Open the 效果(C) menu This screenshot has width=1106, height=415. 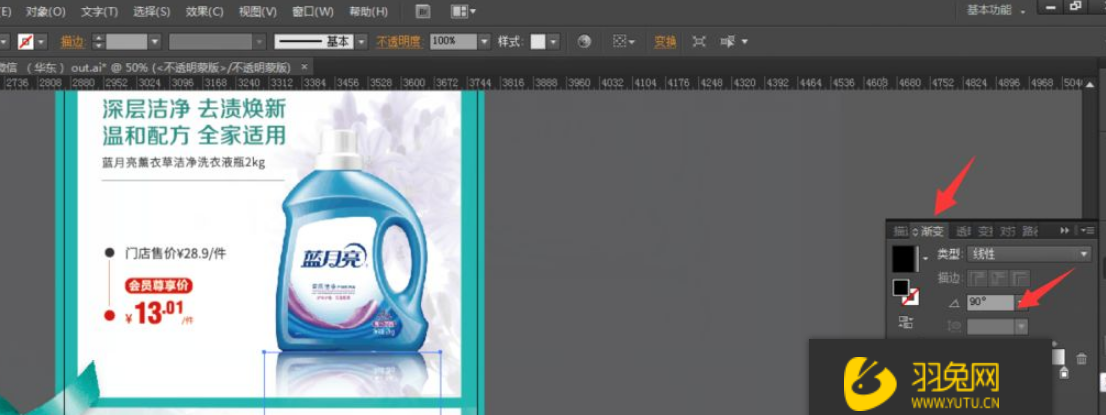(205, 11)
